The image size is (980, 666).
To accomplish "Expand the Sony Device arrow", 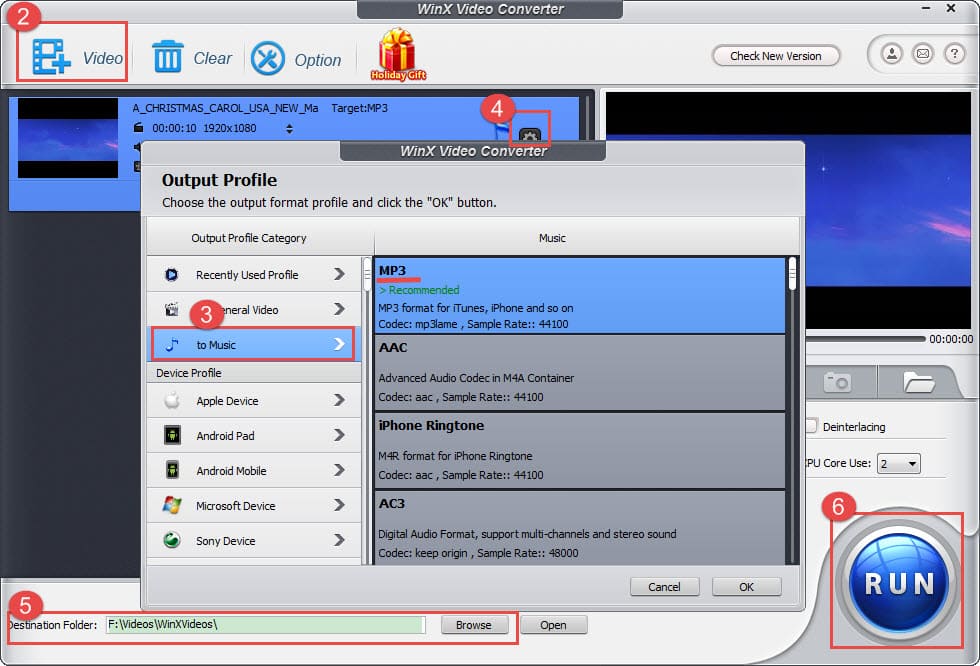I will (339, 540).
